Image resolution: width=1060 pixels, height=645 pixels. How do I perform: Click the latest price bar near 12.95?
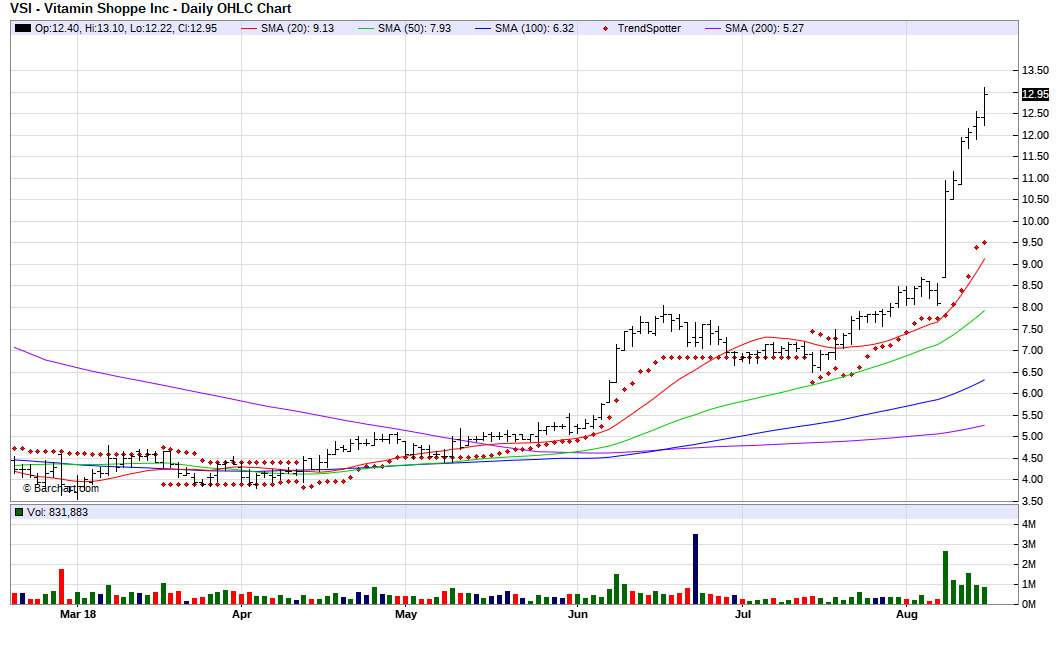[985, 107]
